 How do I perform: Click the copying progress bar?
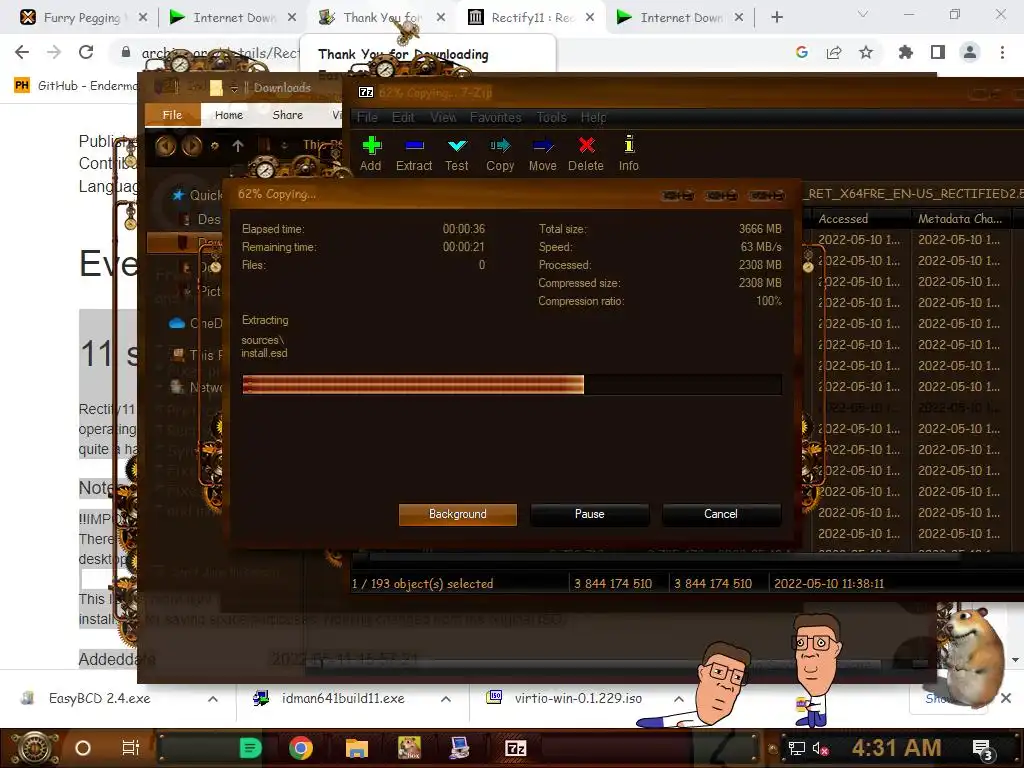coord(511,384)
